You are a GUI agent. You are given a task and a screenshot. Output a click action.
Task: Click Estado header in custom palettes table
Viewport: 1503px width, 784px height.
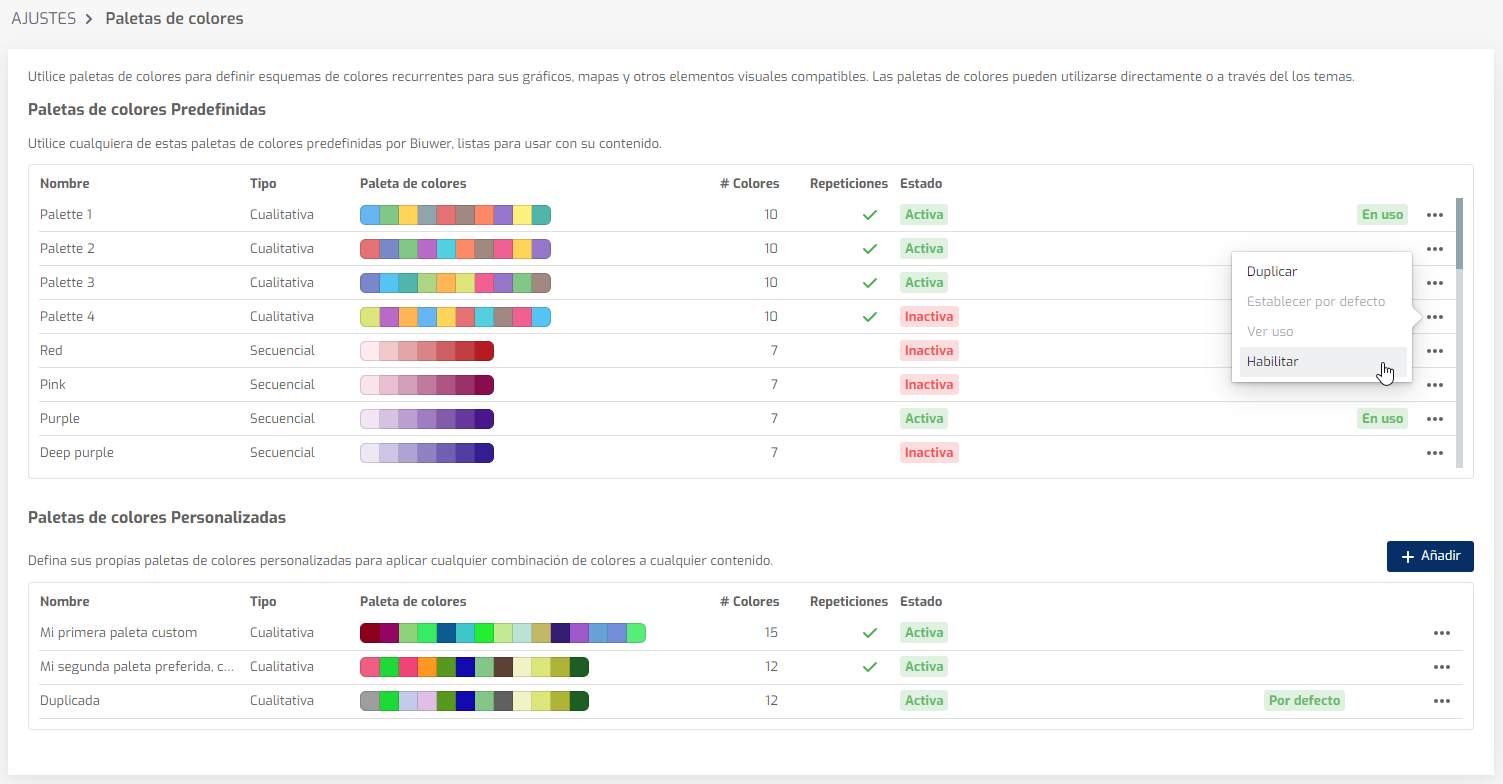click(921, 602)
